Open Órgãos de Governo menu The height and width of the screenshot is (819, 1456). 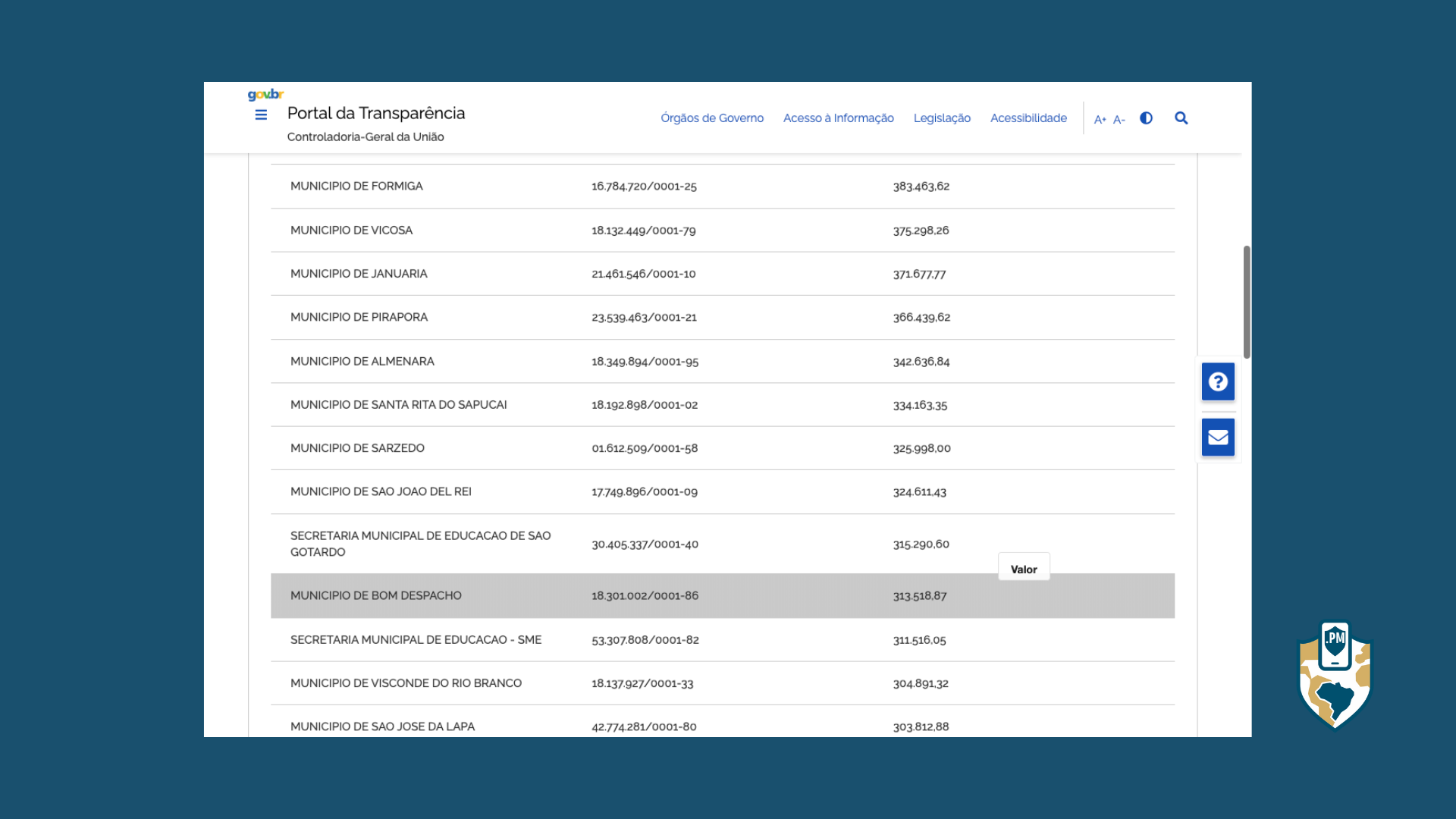click(711, 118)
